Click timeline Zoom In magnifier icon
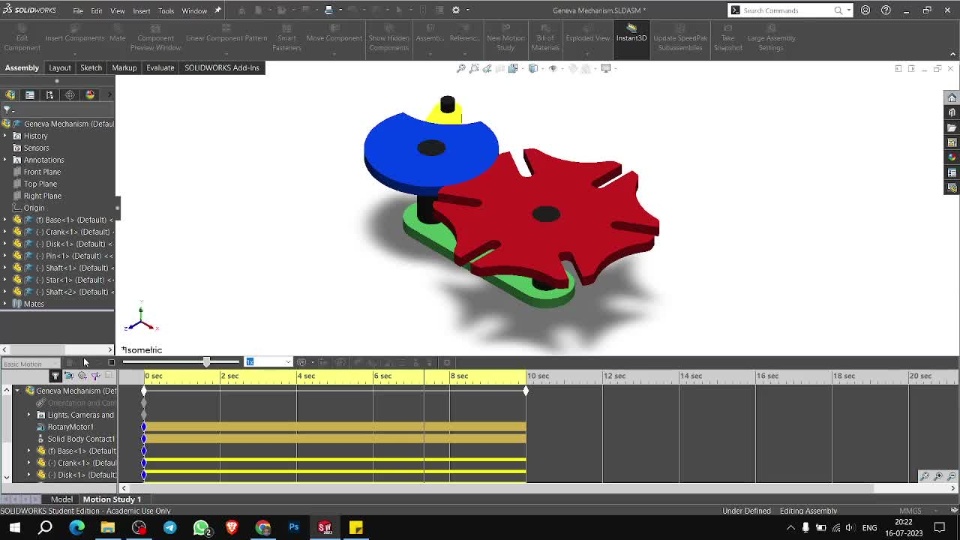Screen dimensions: 960x540 [x=938, y=476]
